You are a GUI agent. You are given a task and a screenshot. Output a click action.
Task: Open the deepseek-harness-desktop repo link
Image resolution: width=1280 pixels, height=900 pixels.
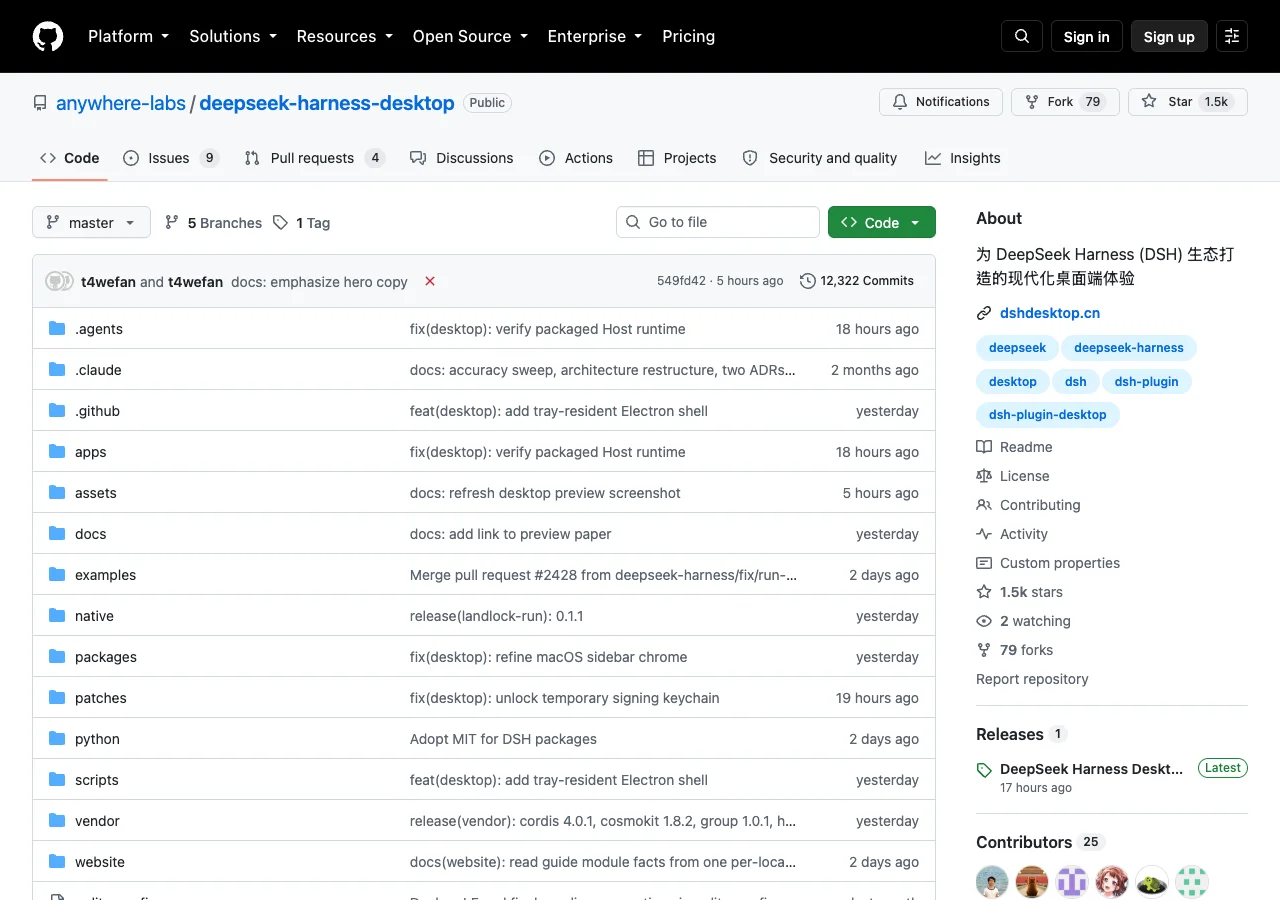327,103
